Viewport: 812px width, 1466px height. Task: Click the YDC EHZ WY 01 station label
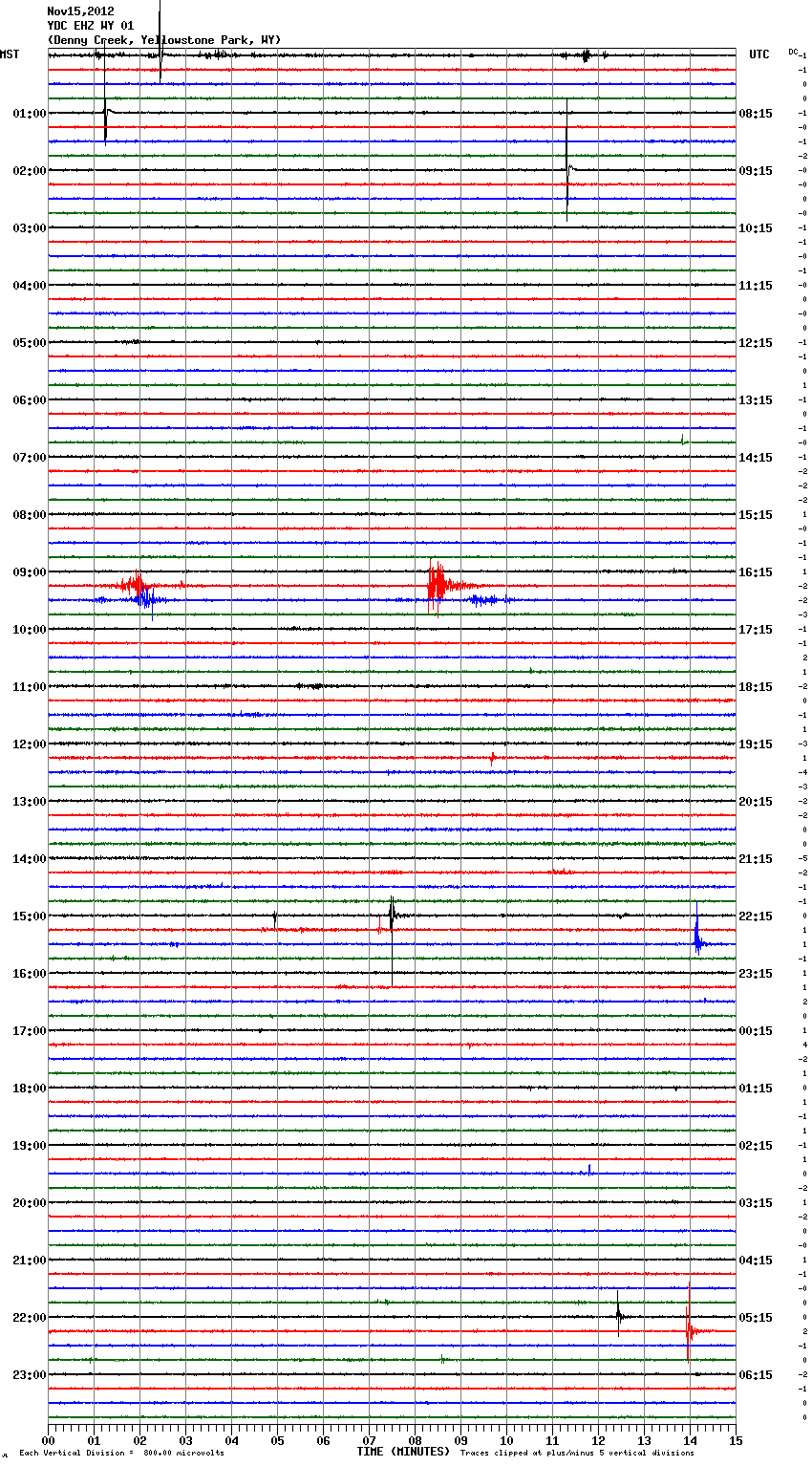tap(90, 26)
